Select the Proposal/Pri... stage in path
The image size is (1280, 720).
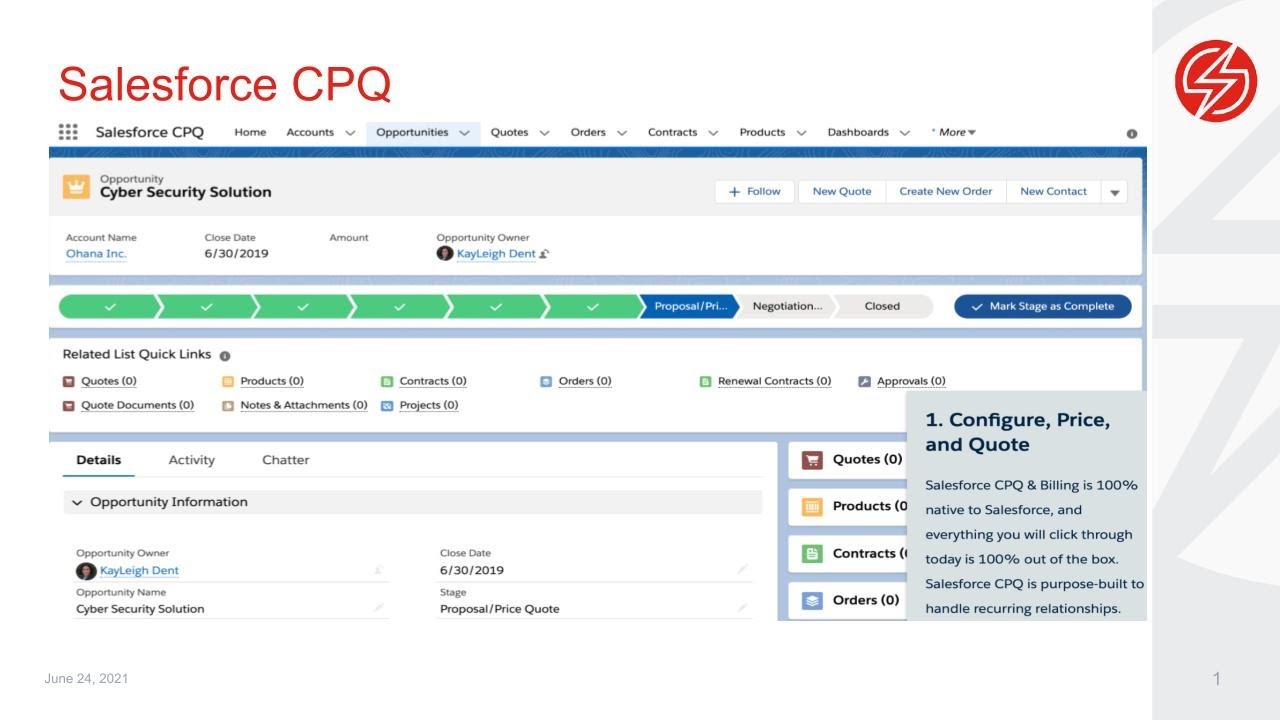click(x=691, y=307)
